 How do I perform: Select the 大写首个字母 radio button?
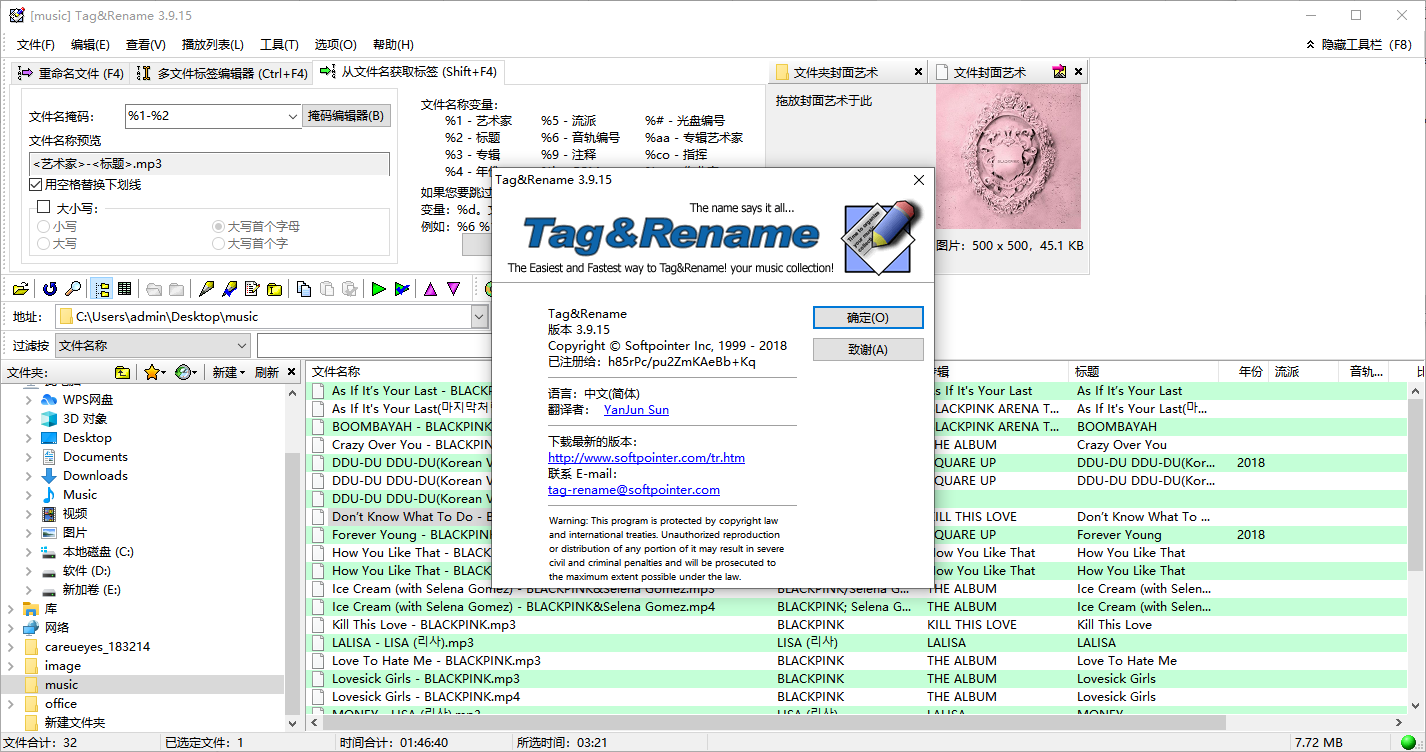pyautogui.click(x=218, y=227)
